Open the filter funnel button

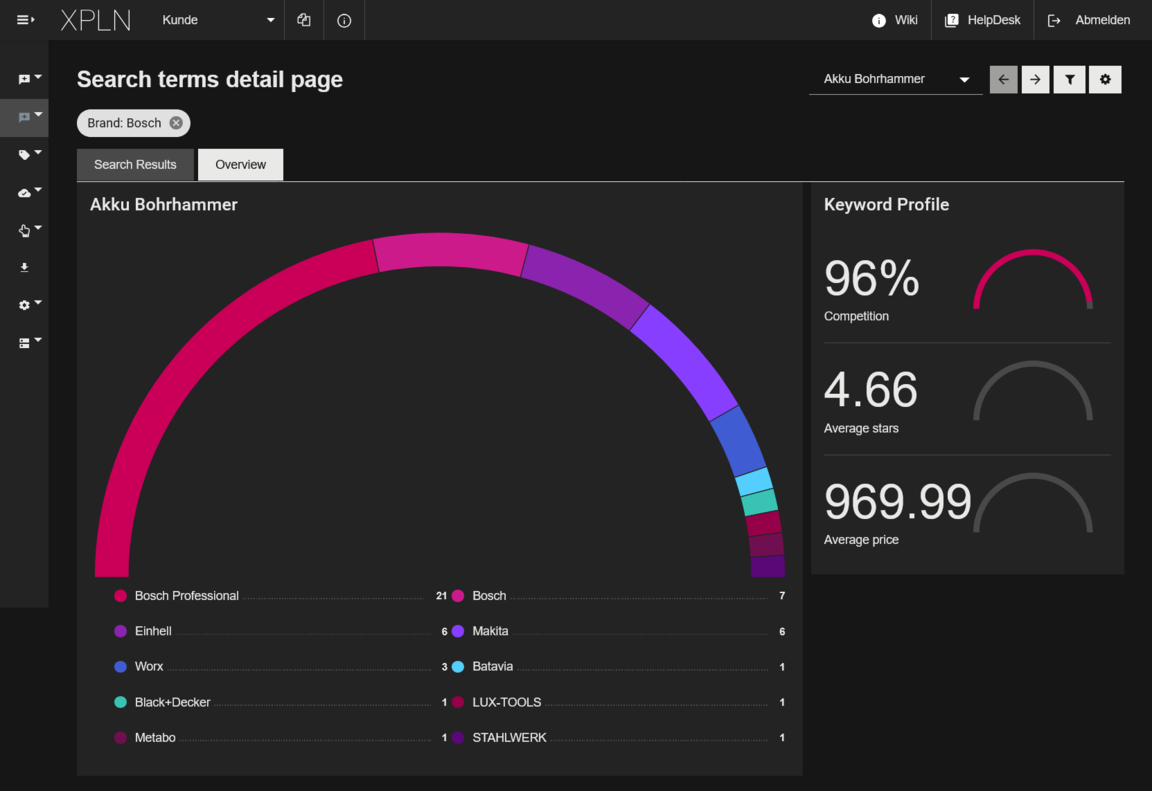1070,79
